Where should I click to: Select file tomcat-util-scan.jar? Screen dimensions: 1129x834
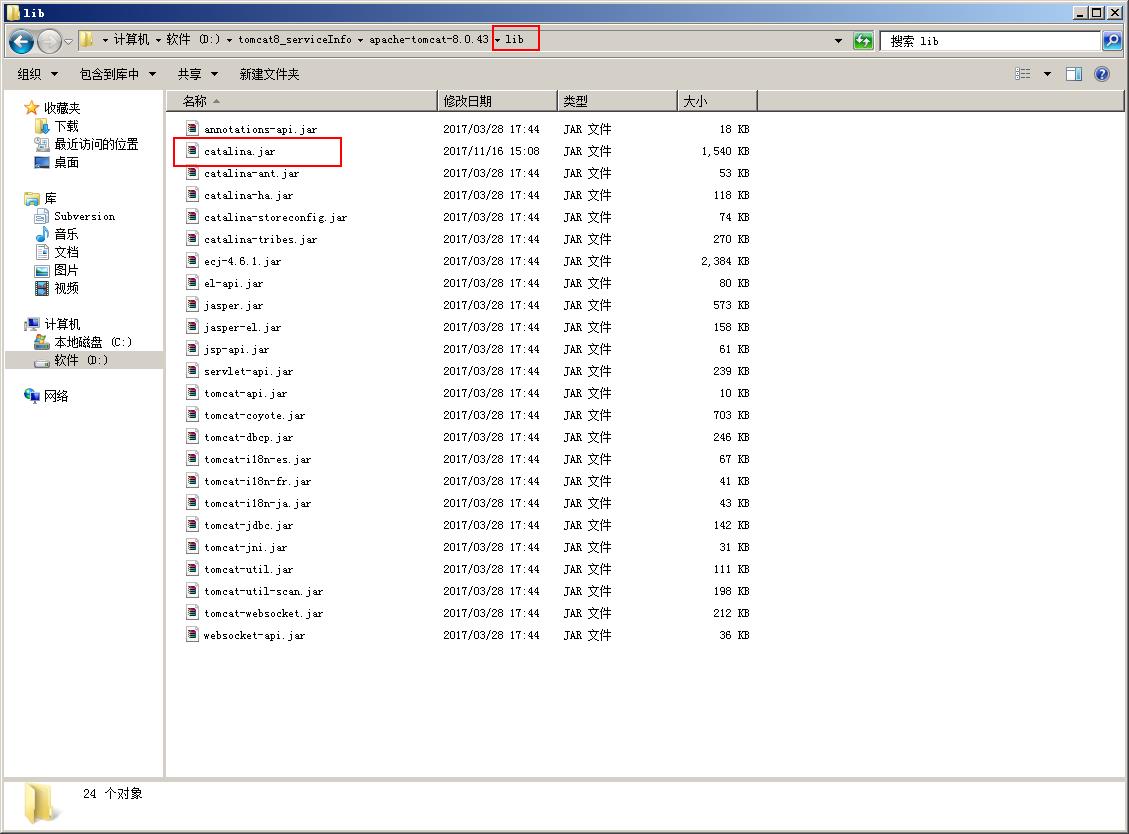click(x=264, y=591)
